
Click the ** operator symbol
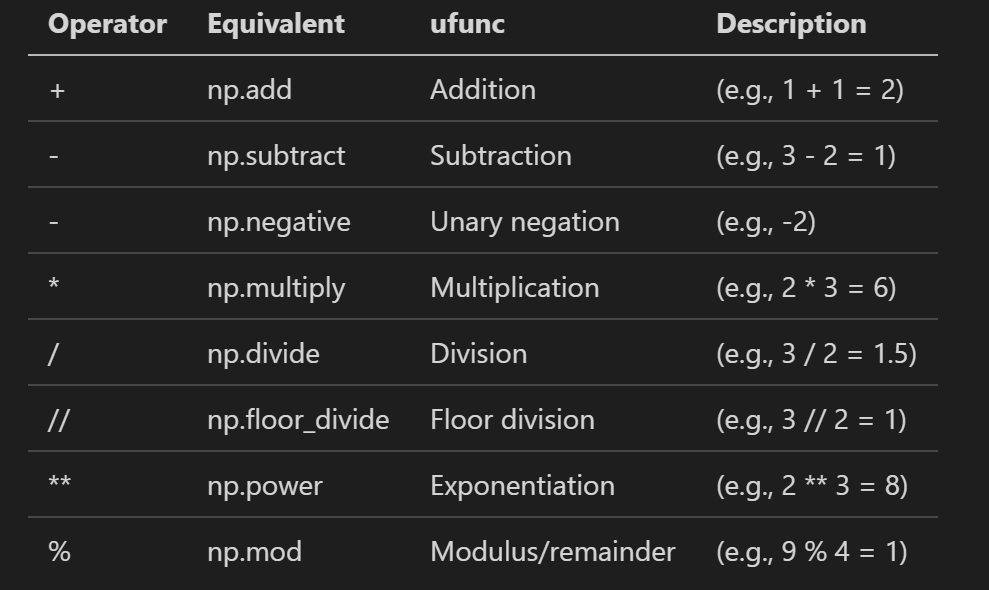point(59,486)
